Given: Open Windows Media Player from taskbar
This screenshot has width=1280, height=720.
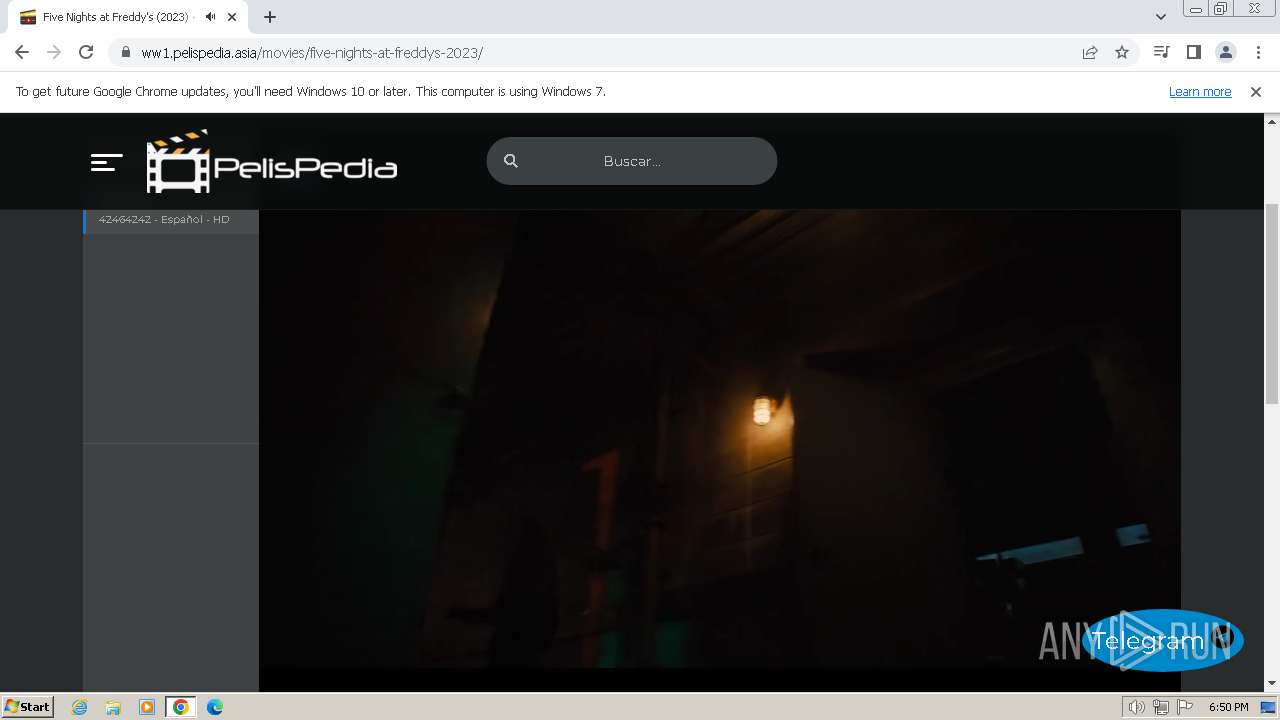Looking at the screenshot, I should [x=147, y=707].
